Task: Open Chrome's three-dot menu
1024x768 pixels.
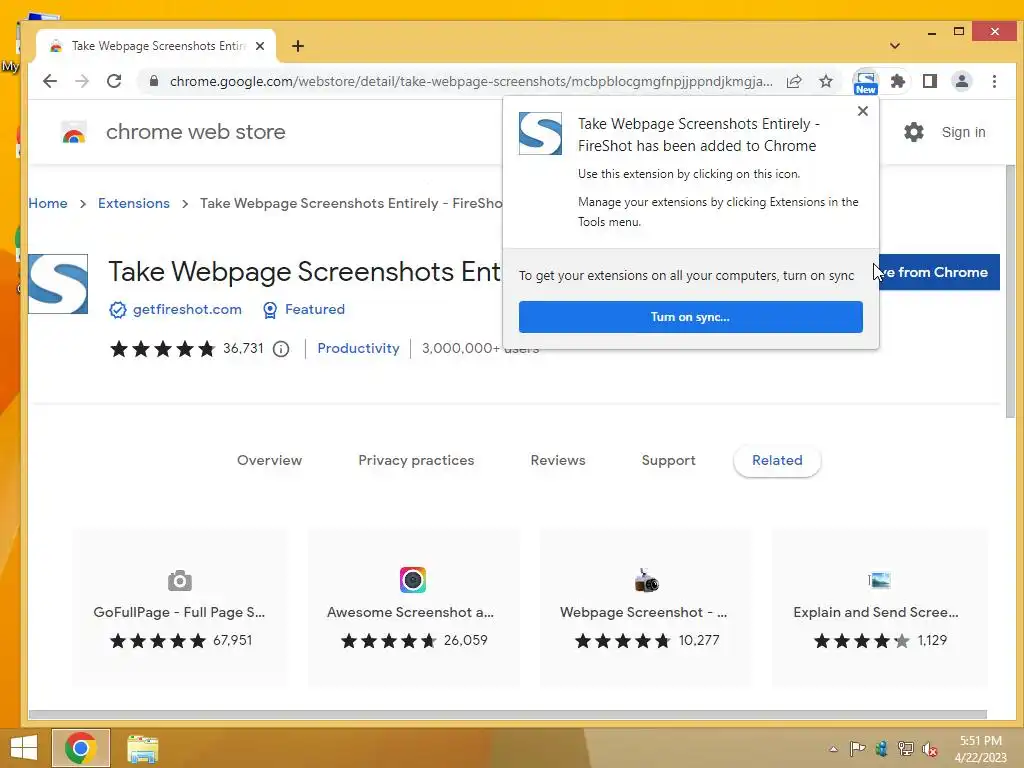Action: 994,81
